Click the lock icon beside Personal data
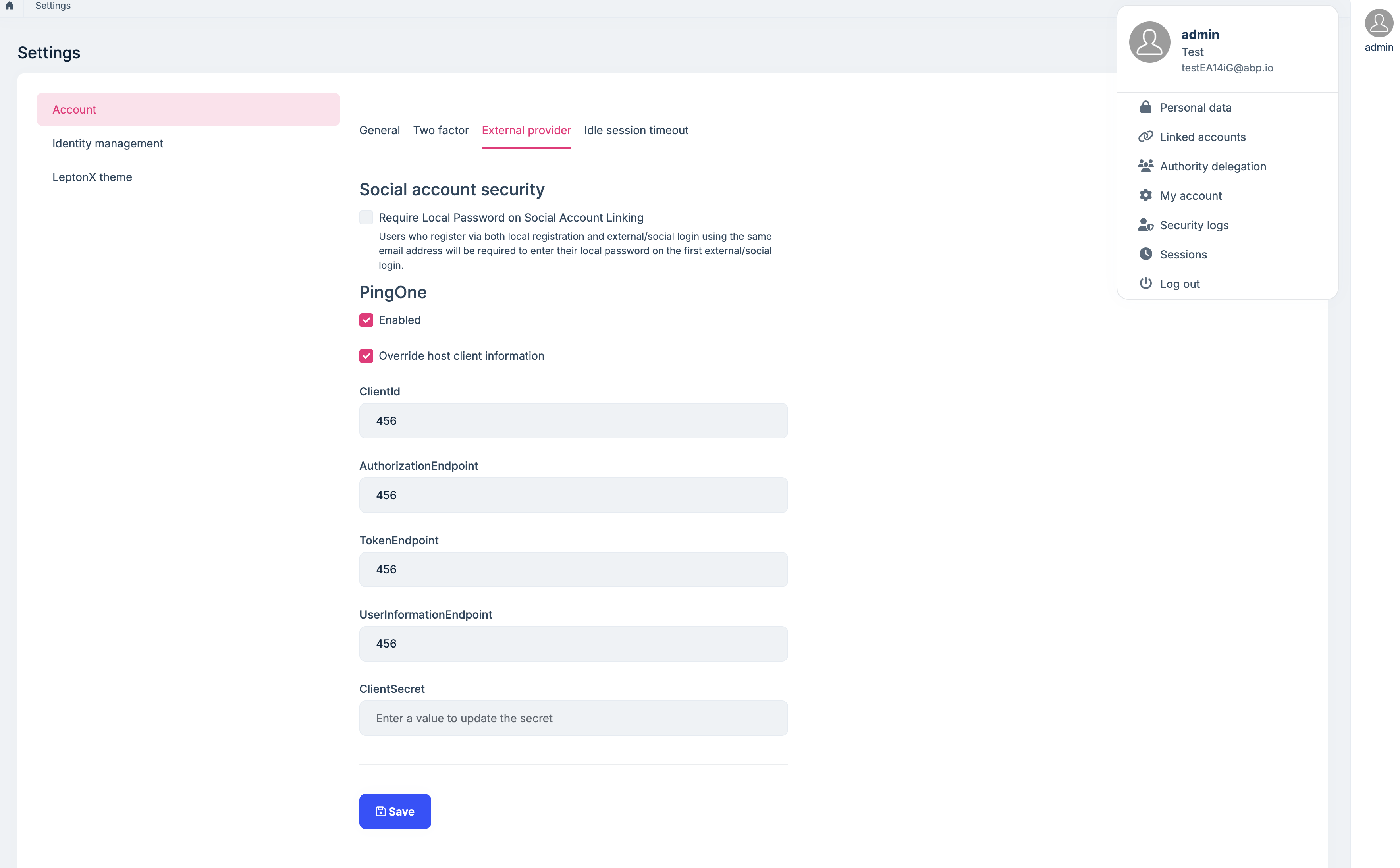The width and height of the screenshot is (1400, 868). pos(1145,107)
